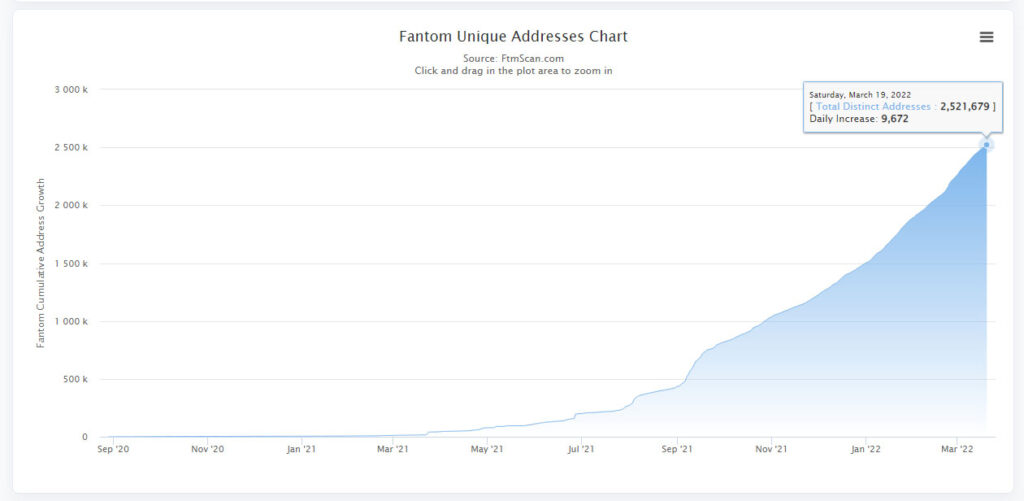Click the 'Mar '21' x-axis label
1024x501 pixels.
click(393, 449)
